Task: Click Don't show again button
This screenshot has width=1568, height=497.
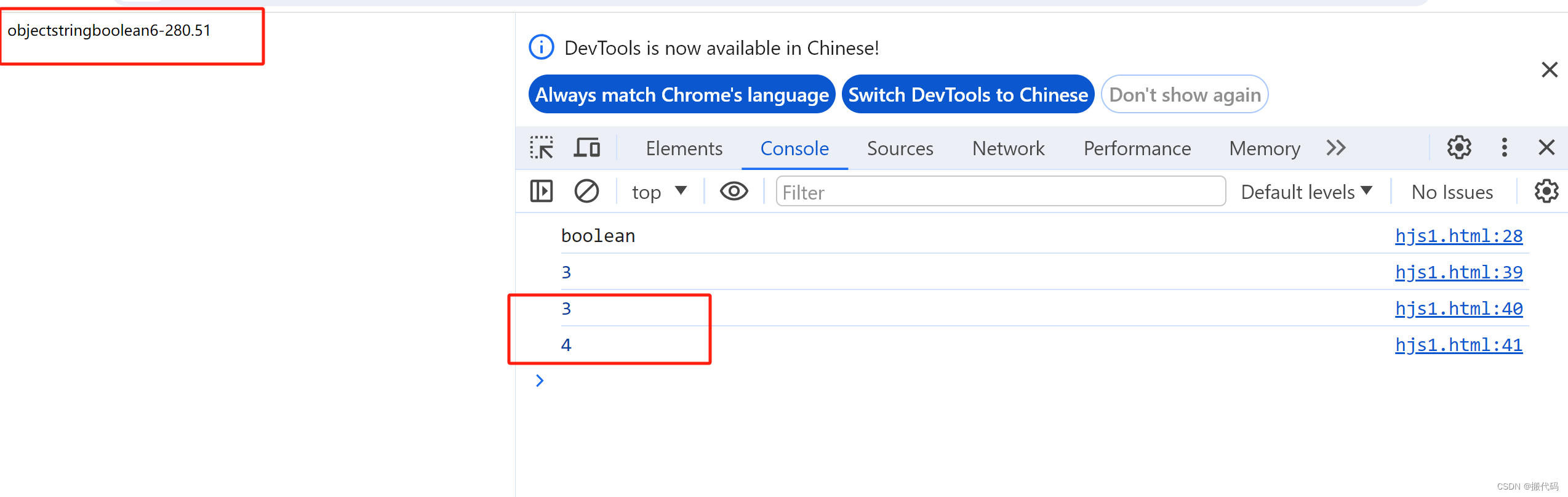Action: [x=1185, y=94]
